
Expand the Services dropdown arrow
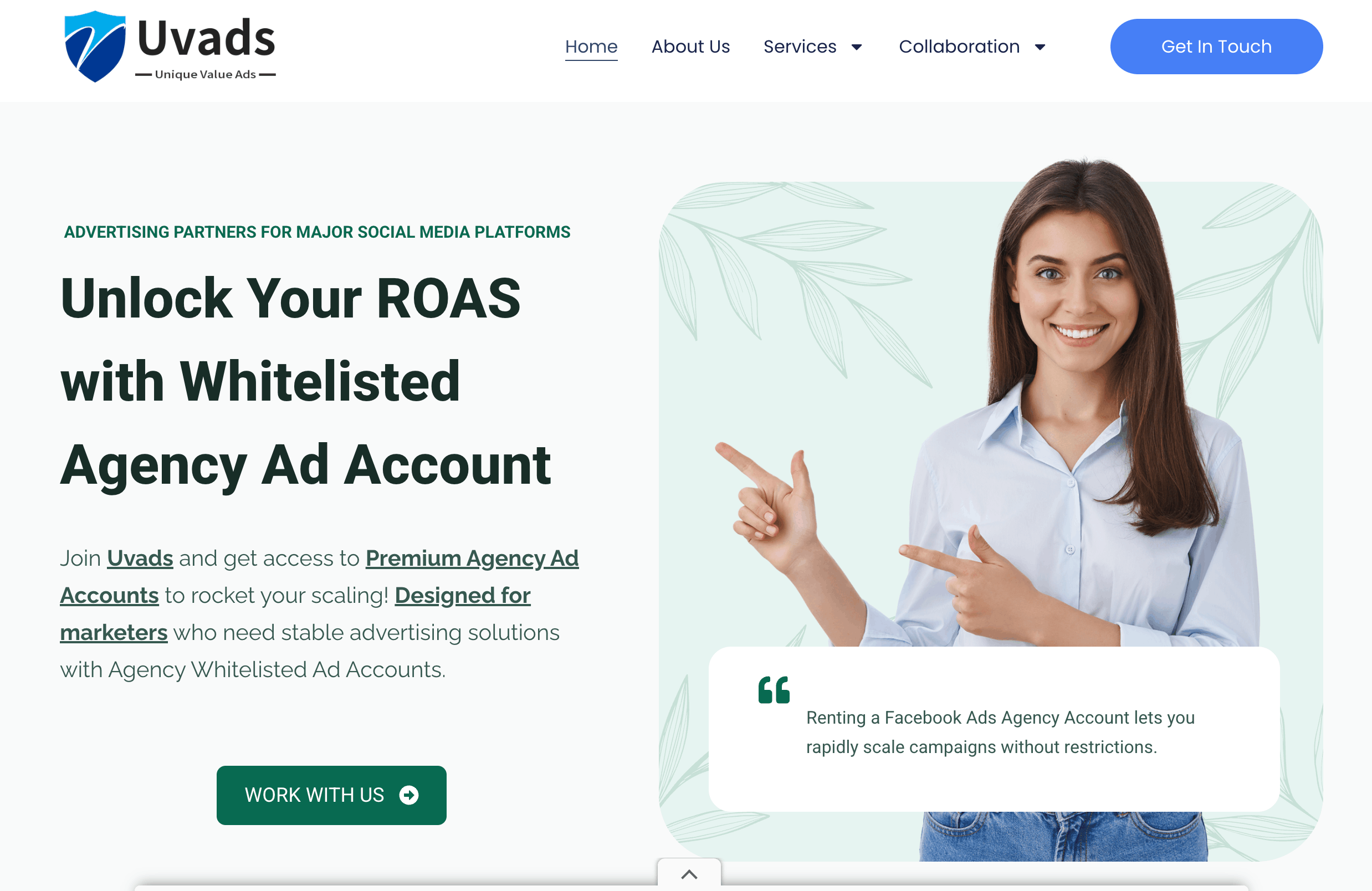click(857, 47)
